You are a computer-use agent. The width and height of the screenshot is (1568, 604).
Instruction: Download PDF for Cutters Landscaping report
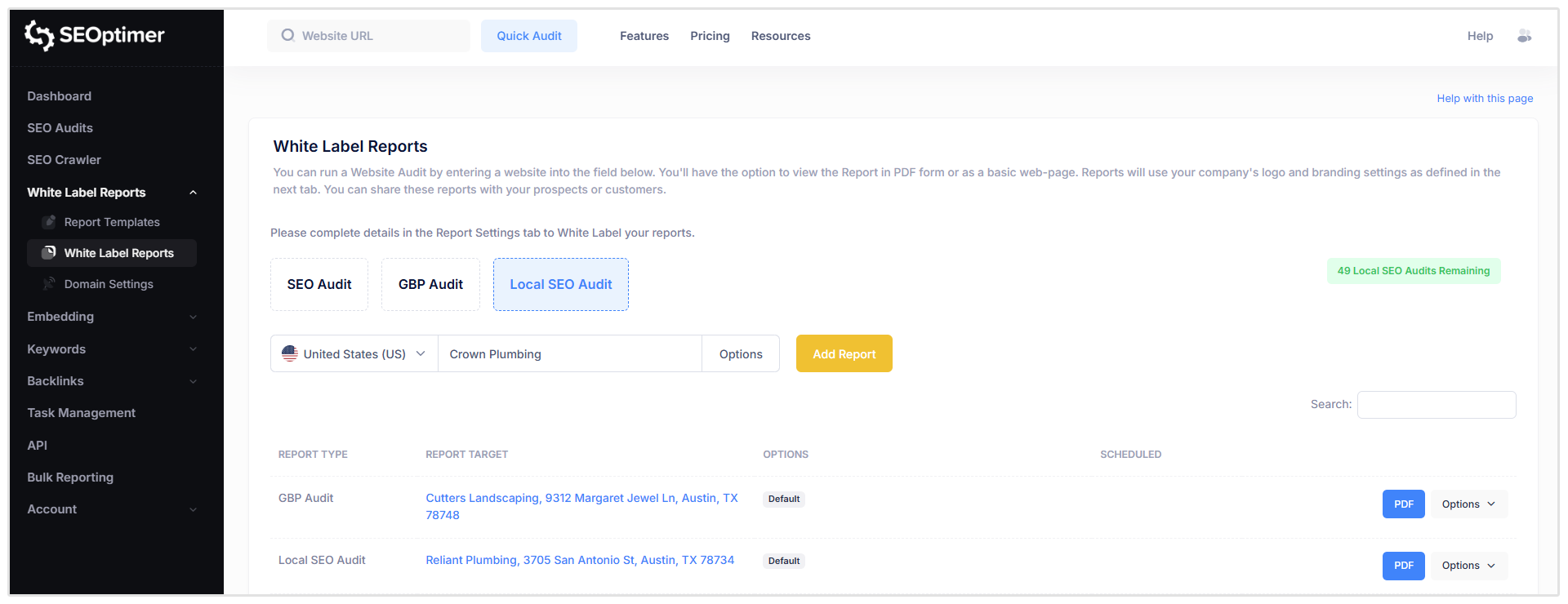pos(1403,504)
